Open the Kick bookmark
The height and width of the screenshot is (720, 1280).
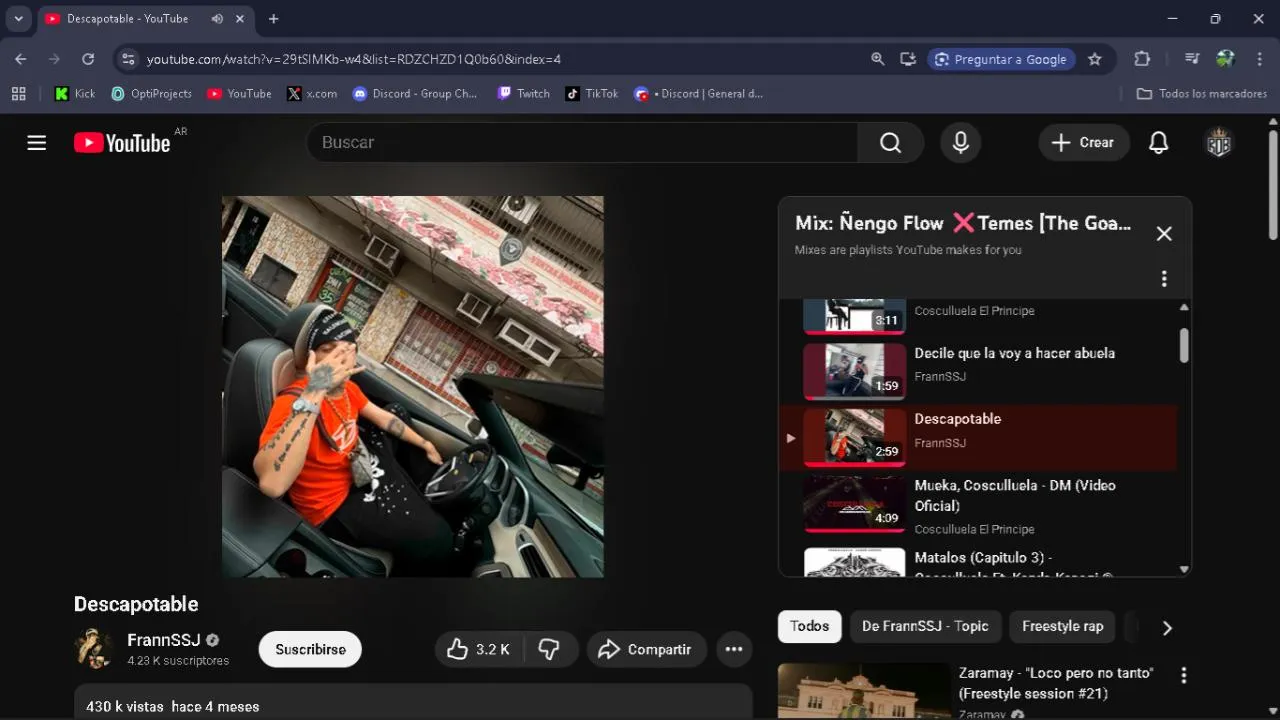[75, 93]
